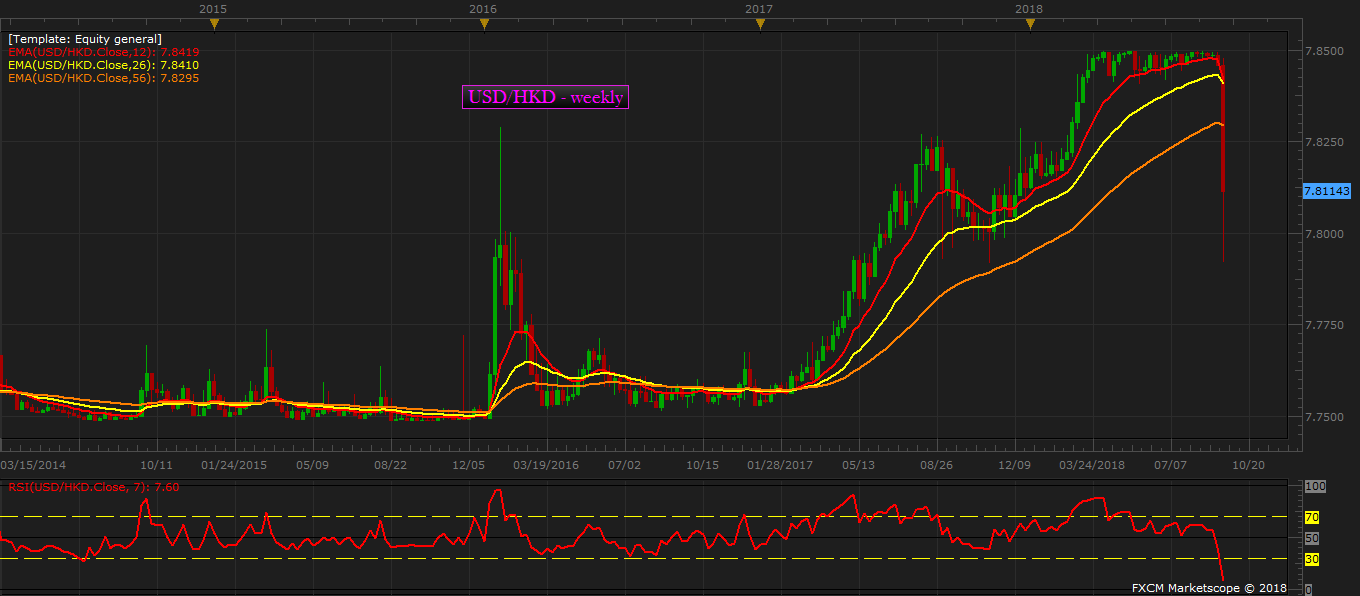This screenshot has width=1360, height=596.
Task: Select the red EMA 12 indicator legend
Action: (x=104, y=52)
